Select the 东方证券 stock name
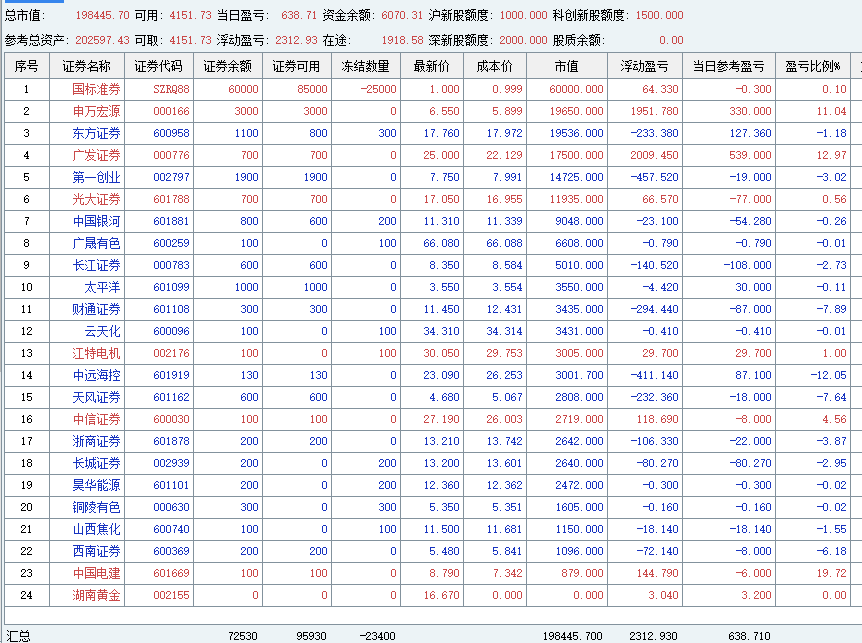Viewport: 862px width, 643px height. pyautogui.click(x=96, y=134)
